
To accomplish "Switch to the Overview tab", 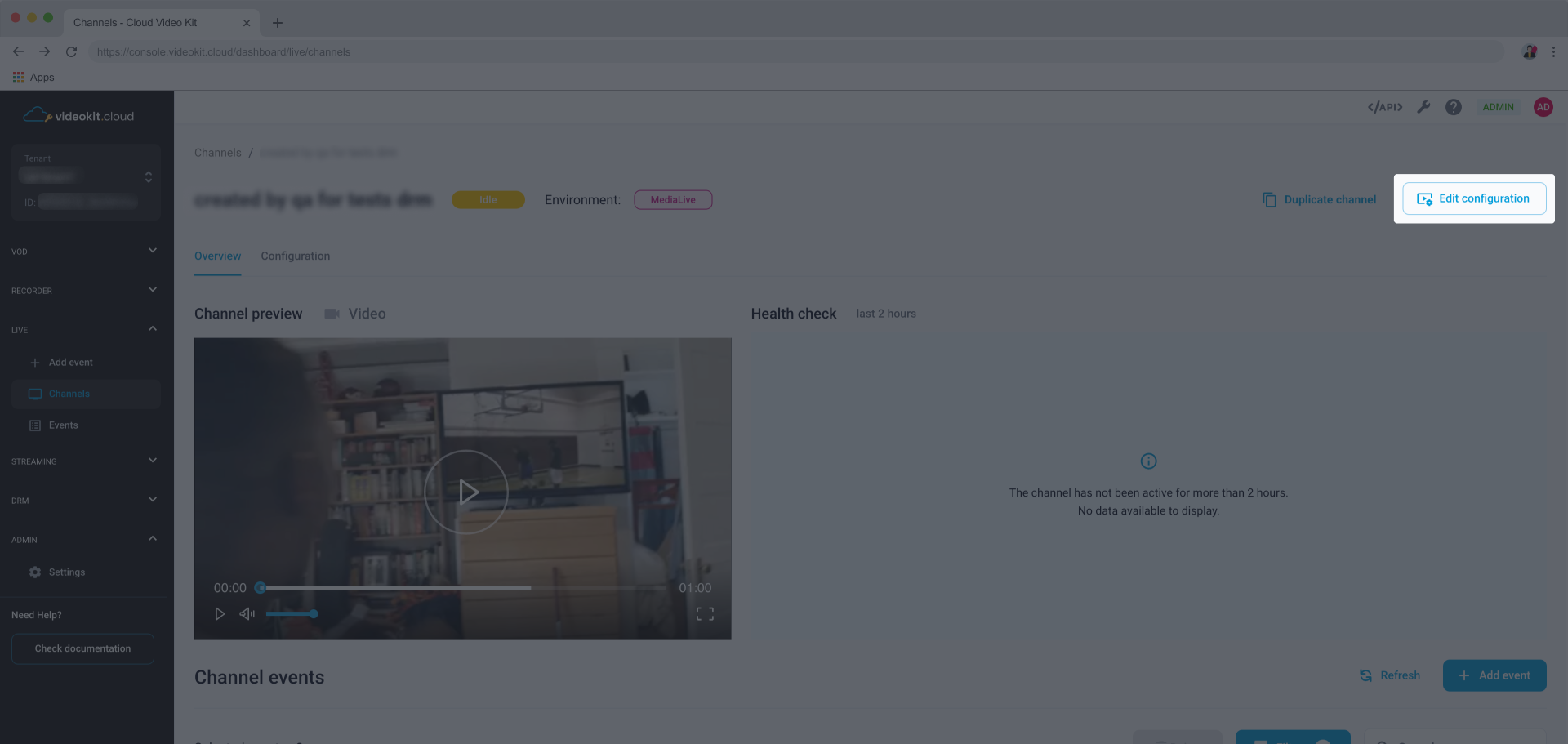I will click(x=217, y=256).
